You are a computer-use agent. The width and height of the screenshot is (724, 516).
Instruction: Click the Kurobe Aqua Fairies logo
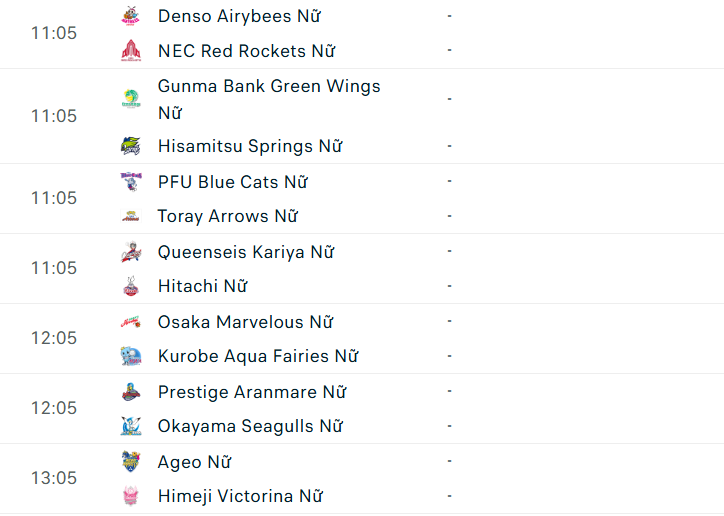(x=131, y=356)
